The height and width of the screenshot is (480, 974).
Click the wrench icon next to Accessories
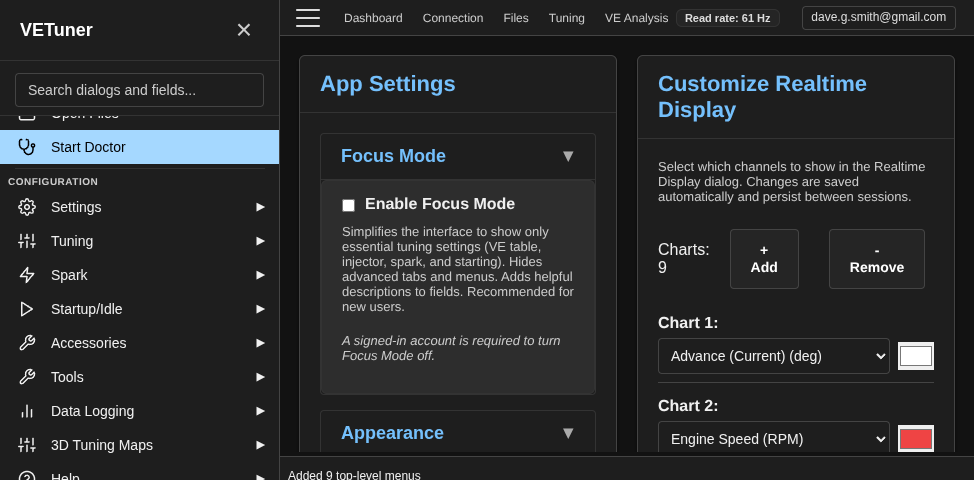pyautogui.click(x=27, y=343)
